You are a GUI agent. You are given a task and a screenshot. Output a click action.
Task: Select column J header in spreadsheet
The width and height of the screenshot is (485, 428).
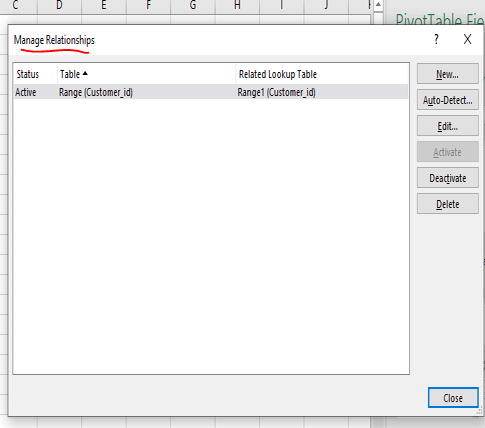coord(326,5)
